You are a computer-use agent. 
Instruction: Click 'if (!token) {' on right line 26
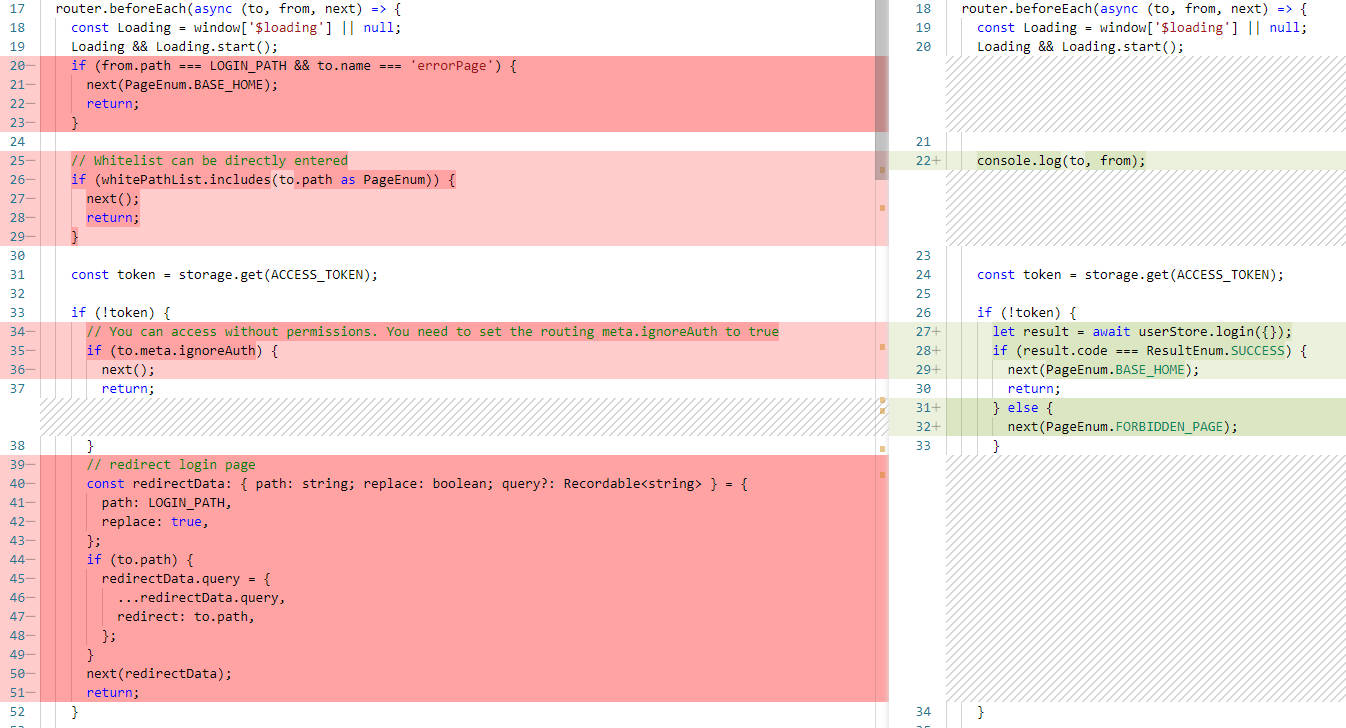tap(1027, 312)
